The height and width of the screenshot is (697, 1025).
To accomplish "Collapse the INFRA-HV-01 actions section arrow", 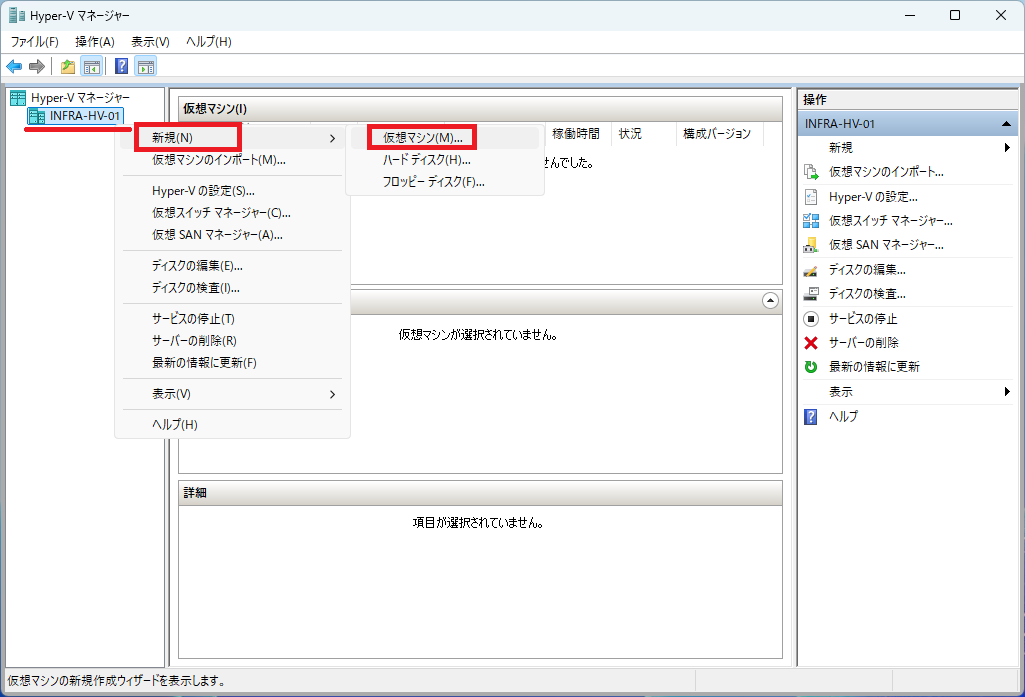I will pos(1006,124).
